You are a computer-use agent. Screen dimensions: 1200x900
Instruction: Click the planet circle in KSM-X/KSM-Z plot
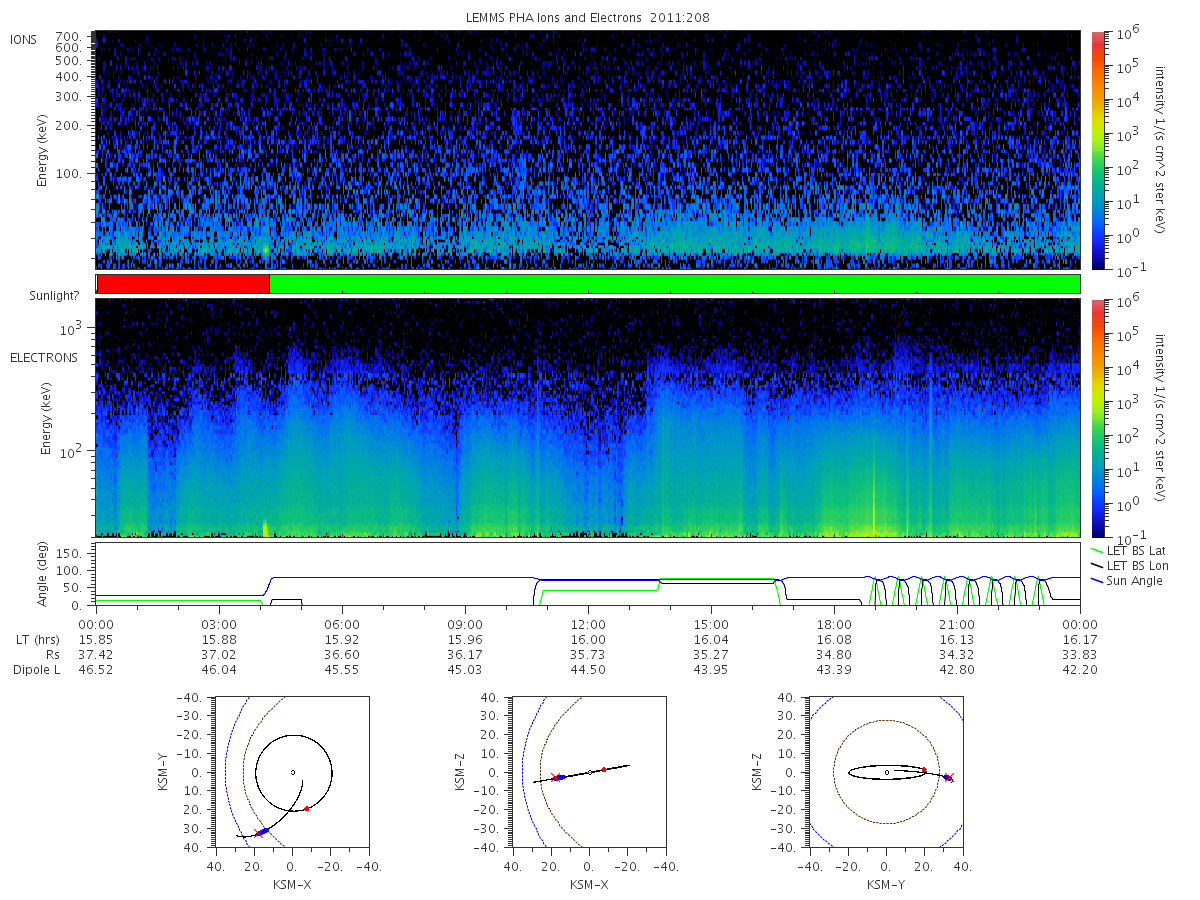coord(590,772)
